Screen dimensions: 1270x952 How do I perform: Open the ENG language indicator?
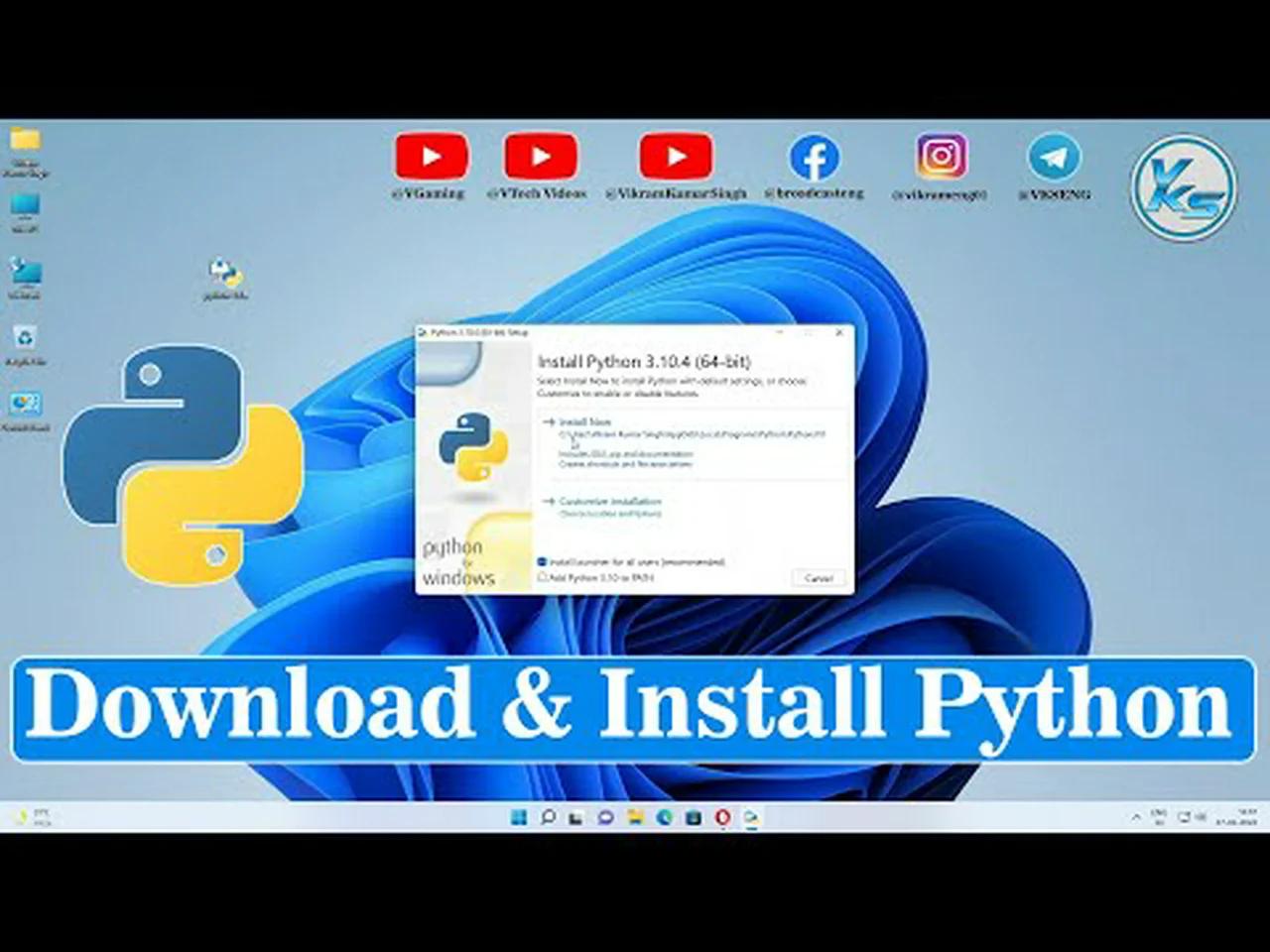tap(1159, 817)
